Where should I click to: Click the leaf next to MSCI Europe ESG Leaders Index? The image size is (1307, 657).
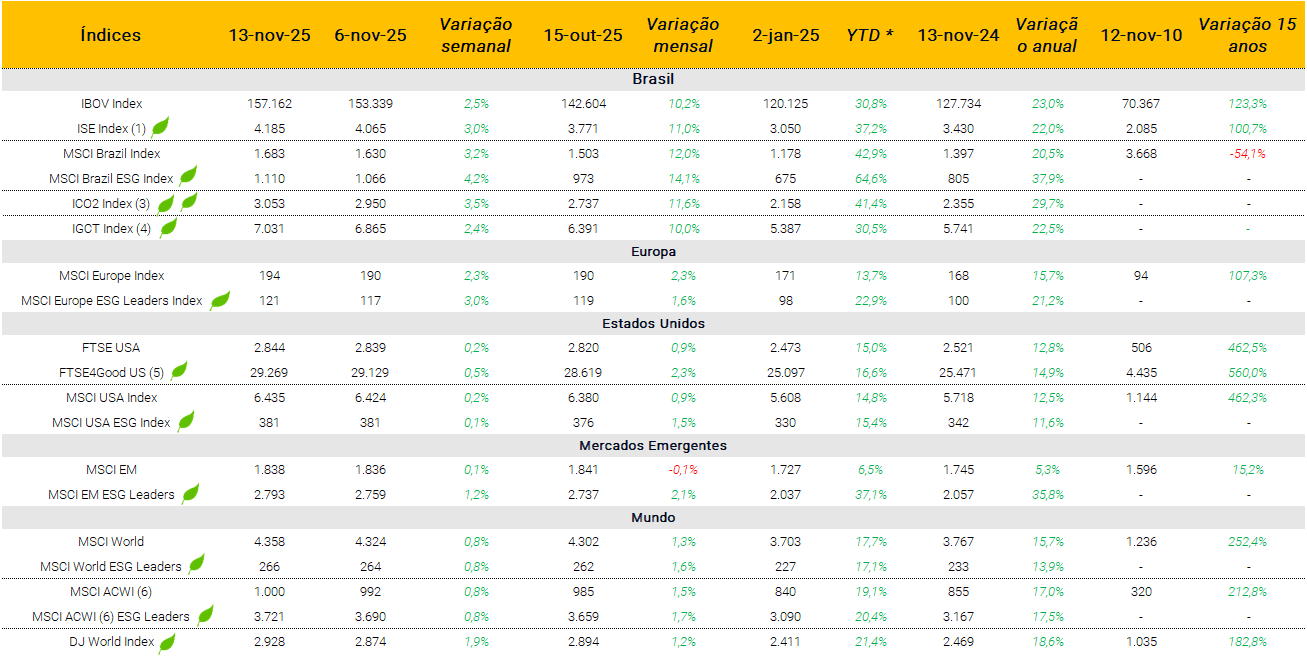point(219,299)
